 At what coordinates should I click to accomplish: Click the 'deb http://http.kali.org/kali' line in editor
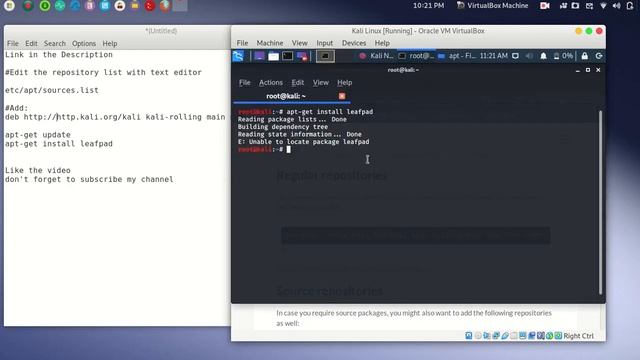coord(115,117)
